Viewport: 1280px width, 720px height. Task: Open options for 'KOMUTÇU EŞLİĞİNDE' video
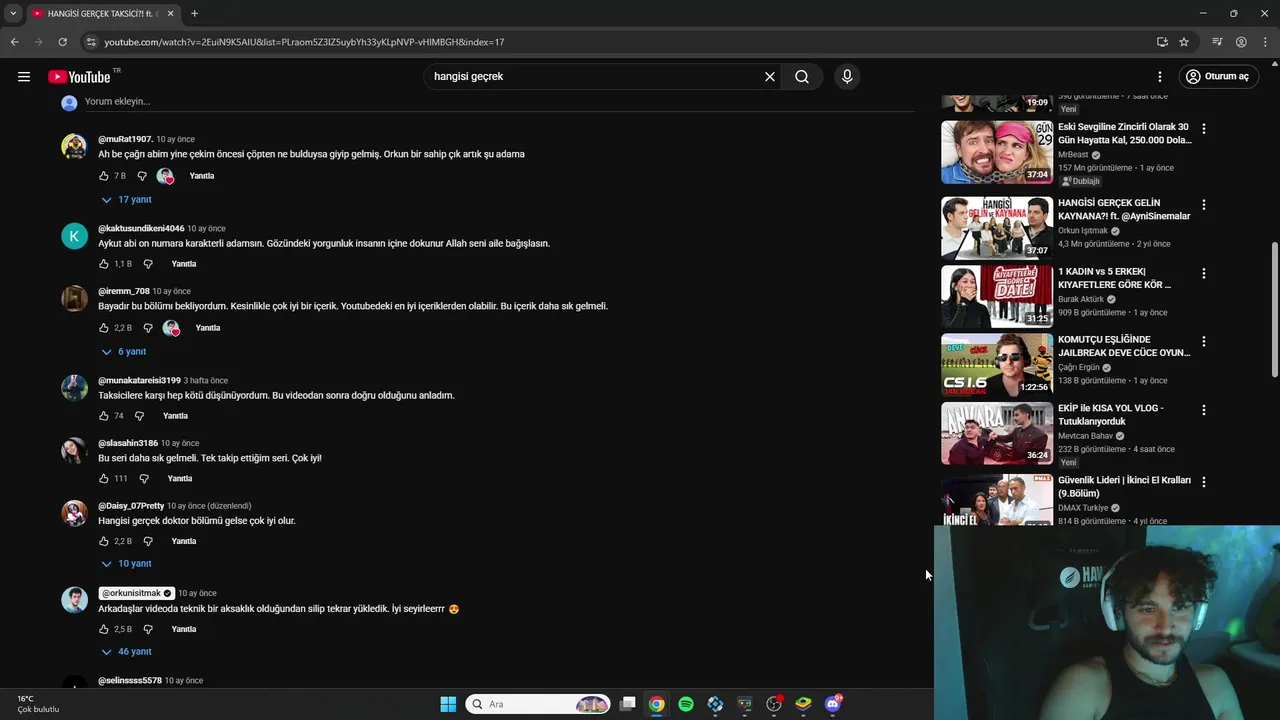click(1204, 341)
